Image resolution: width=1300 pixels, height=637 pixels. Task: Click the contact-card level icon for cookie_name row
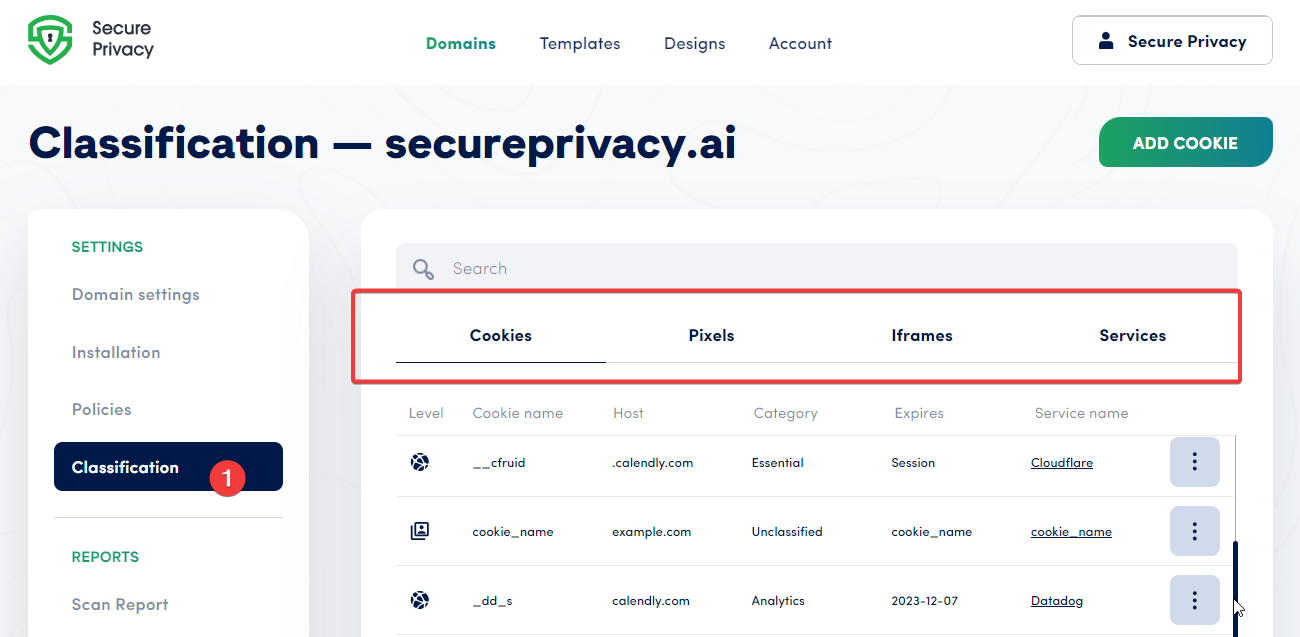(x=420, y=531)
